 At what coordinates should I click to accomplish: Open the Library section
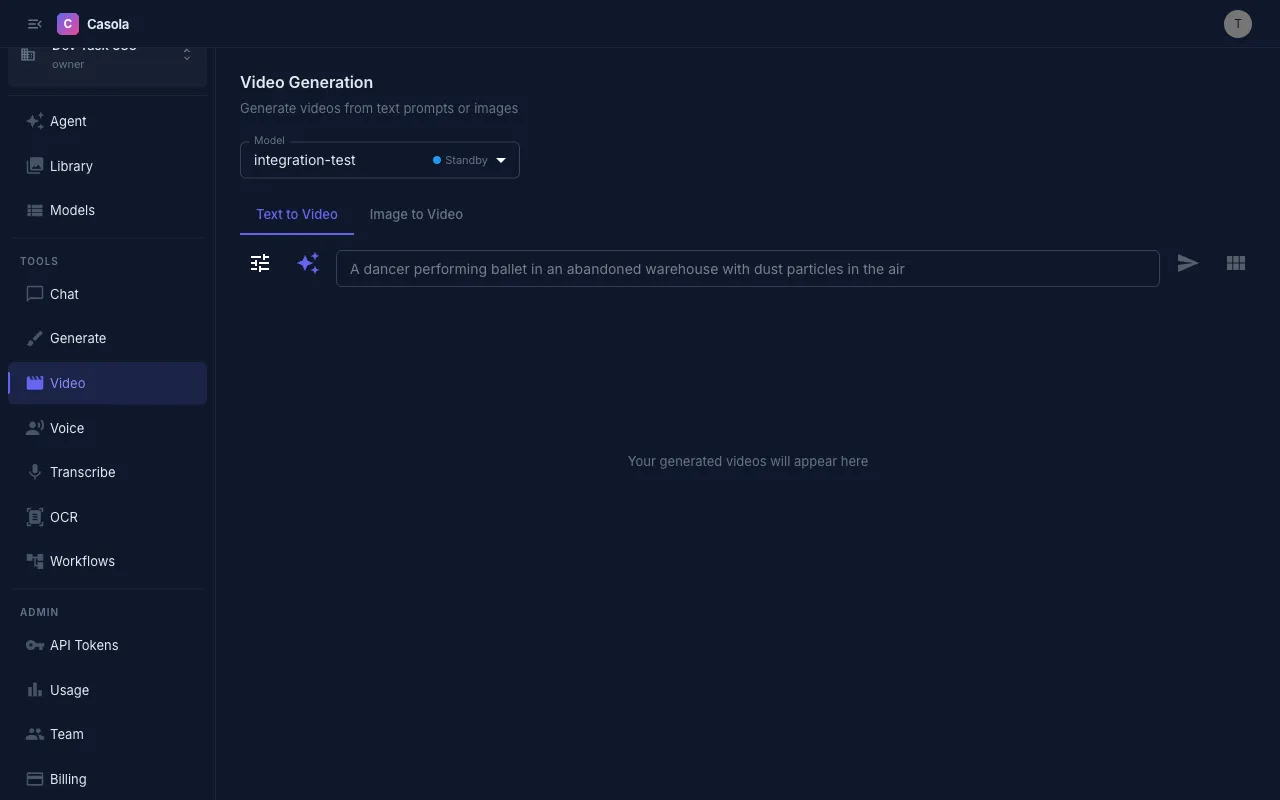pyautogui.click(x=69, y=166)
